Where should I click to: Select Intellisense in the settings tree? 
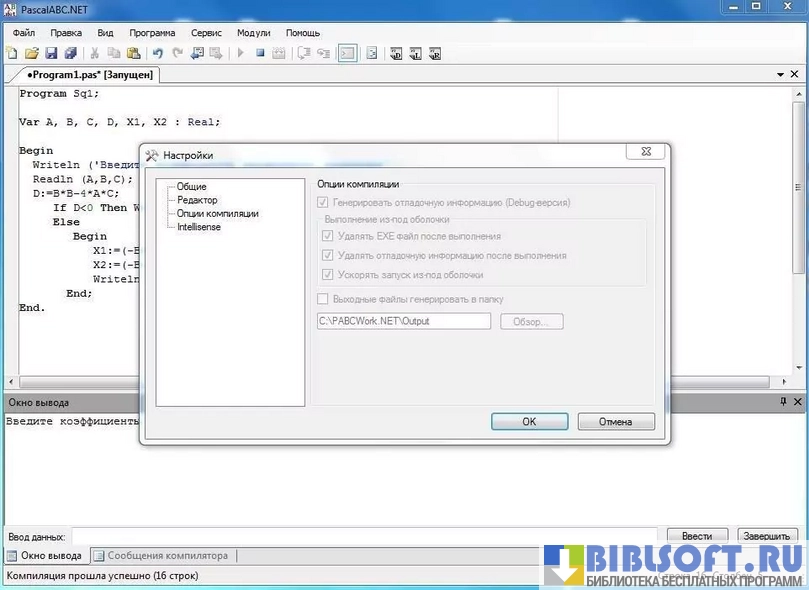click(x=199, y=227)
